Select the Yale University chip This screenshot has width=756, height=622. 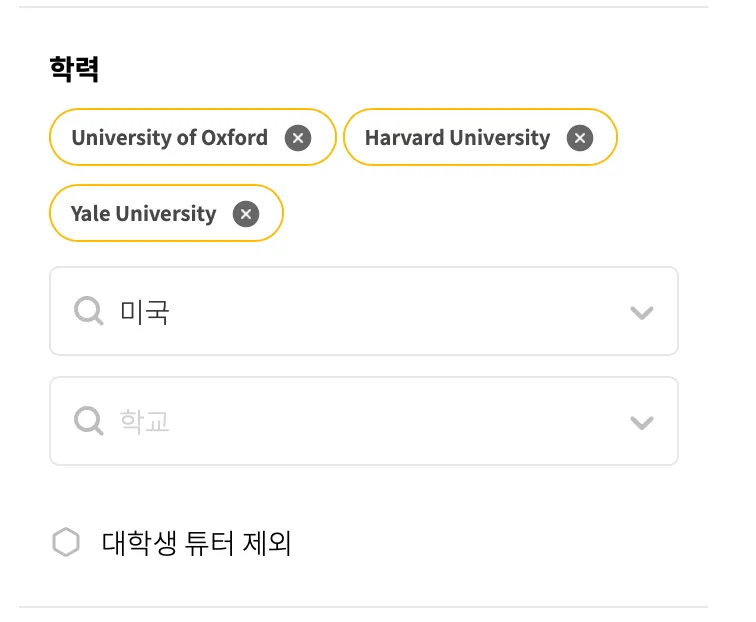[x=166, y=213]
